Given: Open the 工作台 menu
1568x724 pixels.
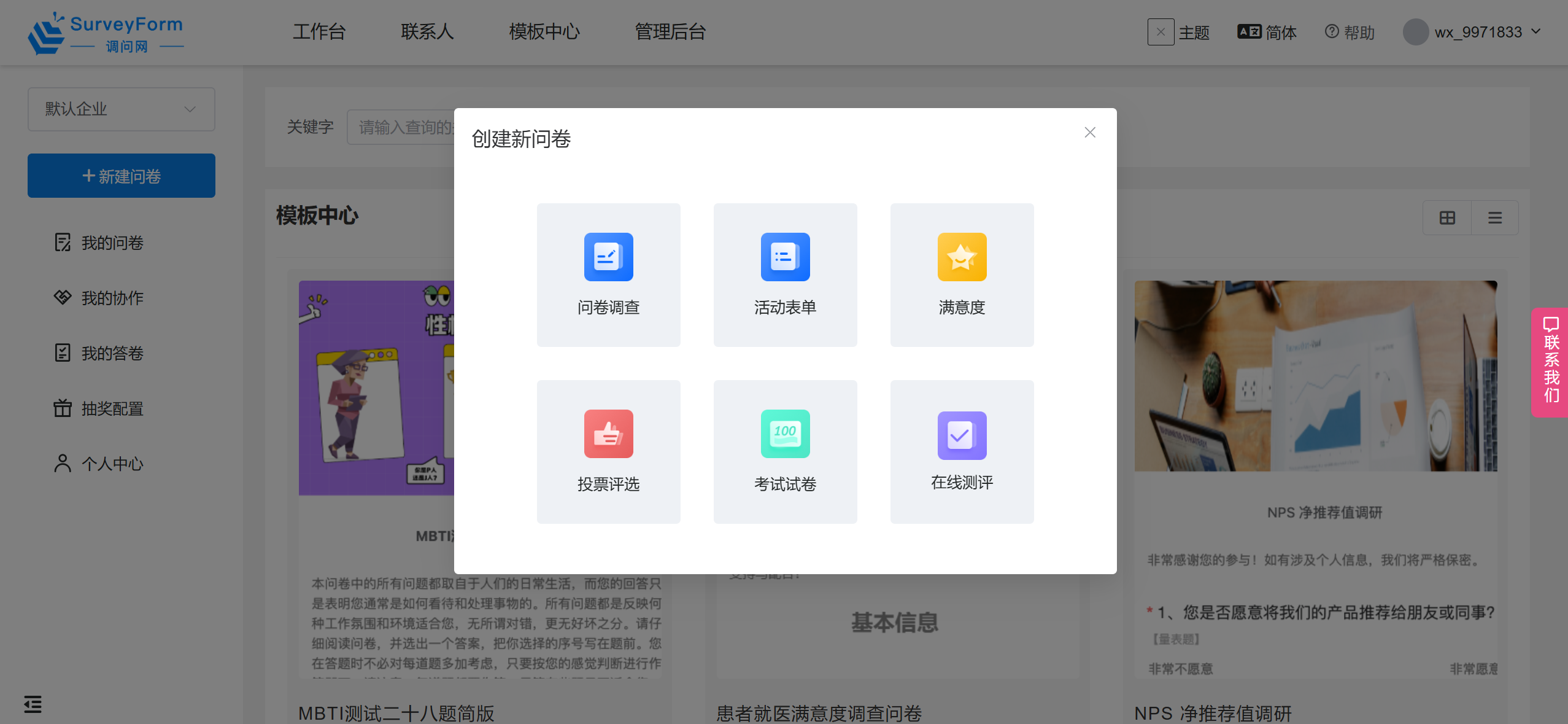Looking at the screenshot, I should (x=319, y=32).
